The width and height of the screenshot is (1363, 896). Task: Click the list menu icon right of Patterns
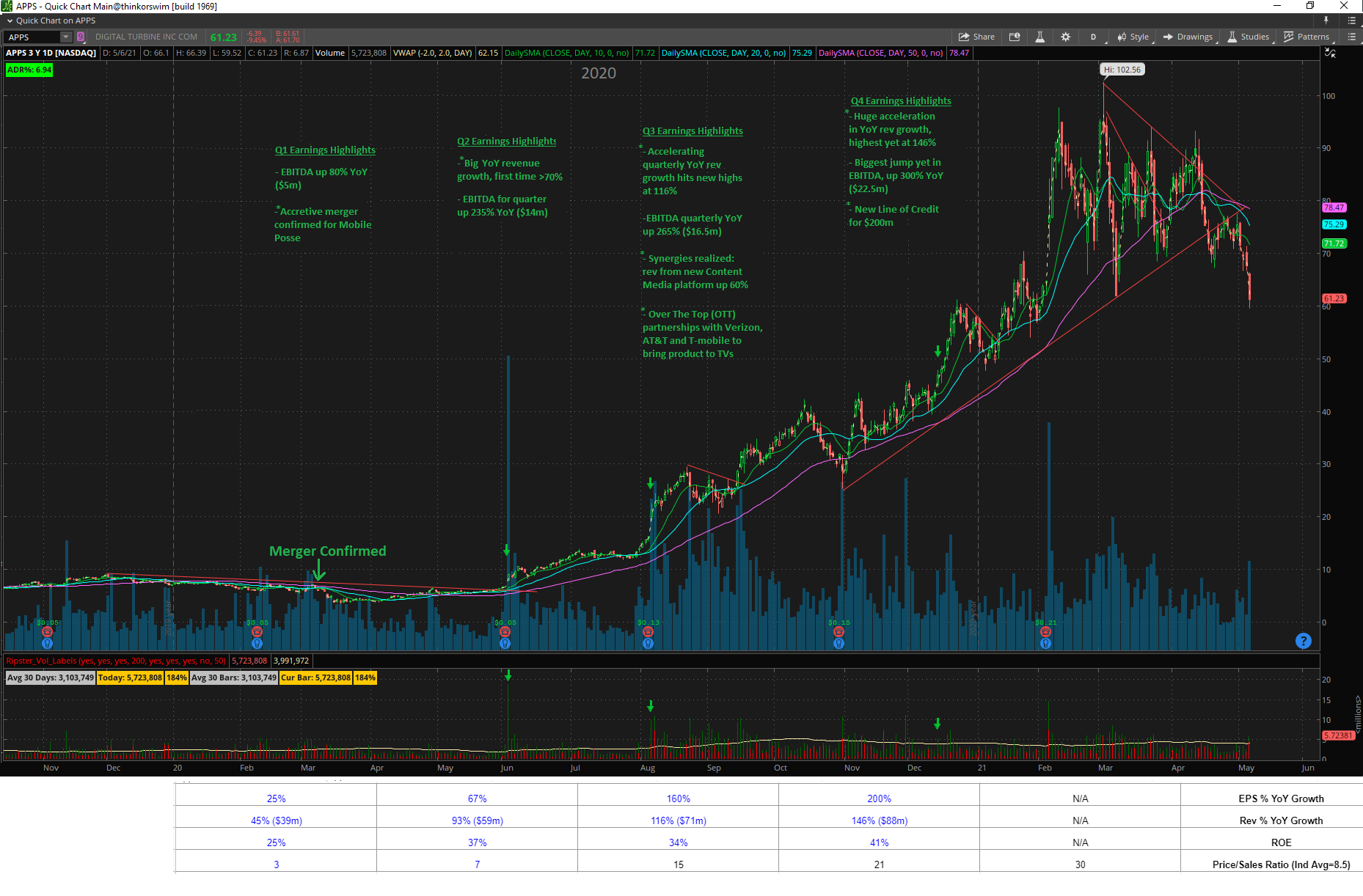click(x=1351, y=37)
